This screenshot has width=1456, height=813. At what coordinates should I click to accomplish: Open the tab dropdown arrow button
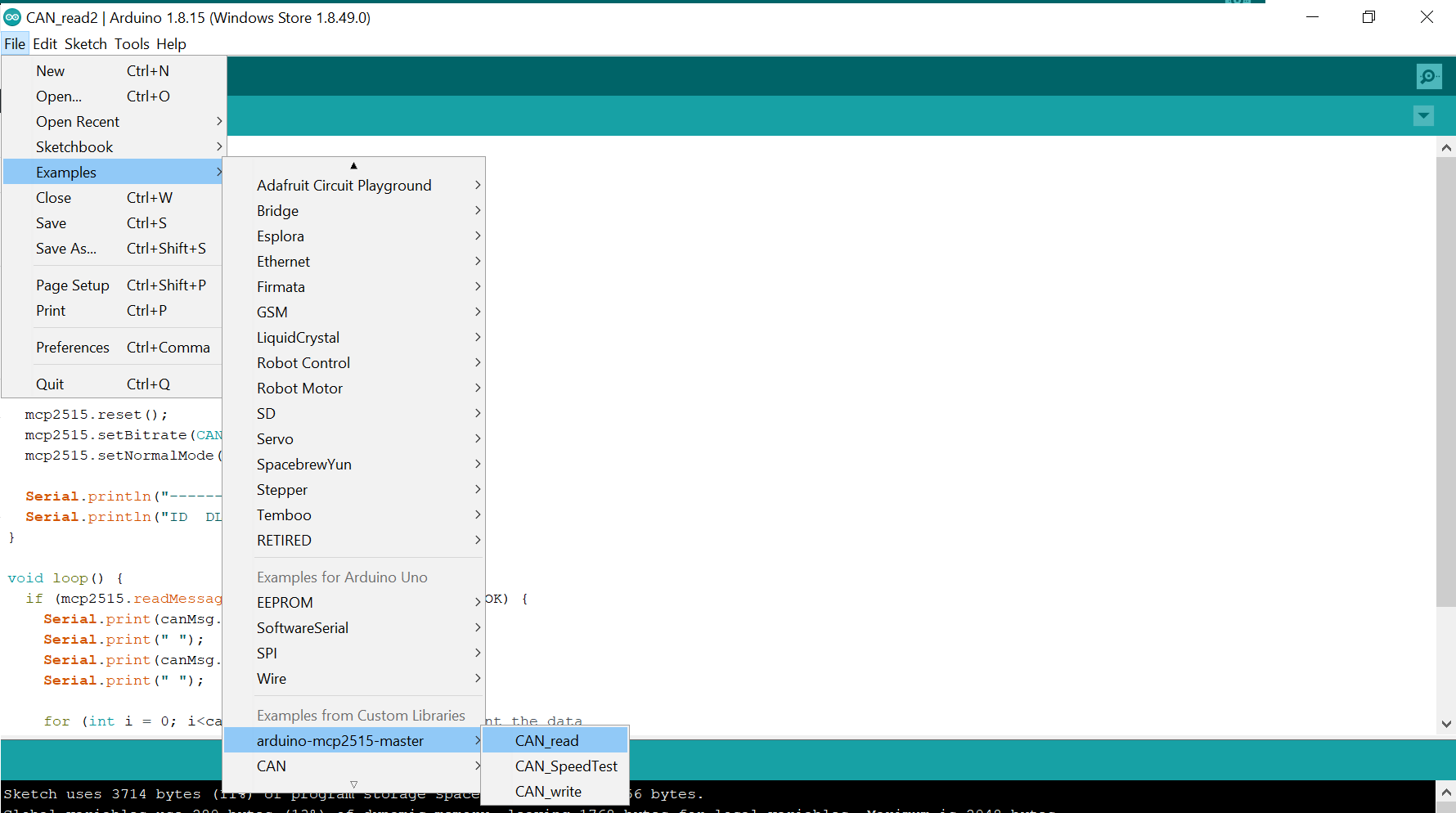click(x=1423, y=116)
